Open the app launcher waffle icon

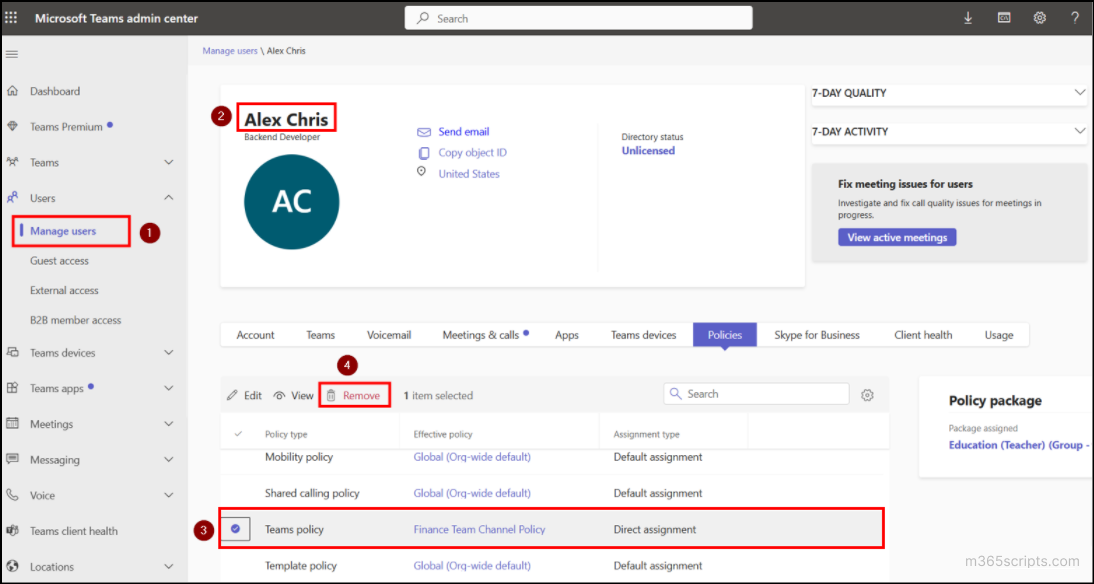(x=11, y=18)
